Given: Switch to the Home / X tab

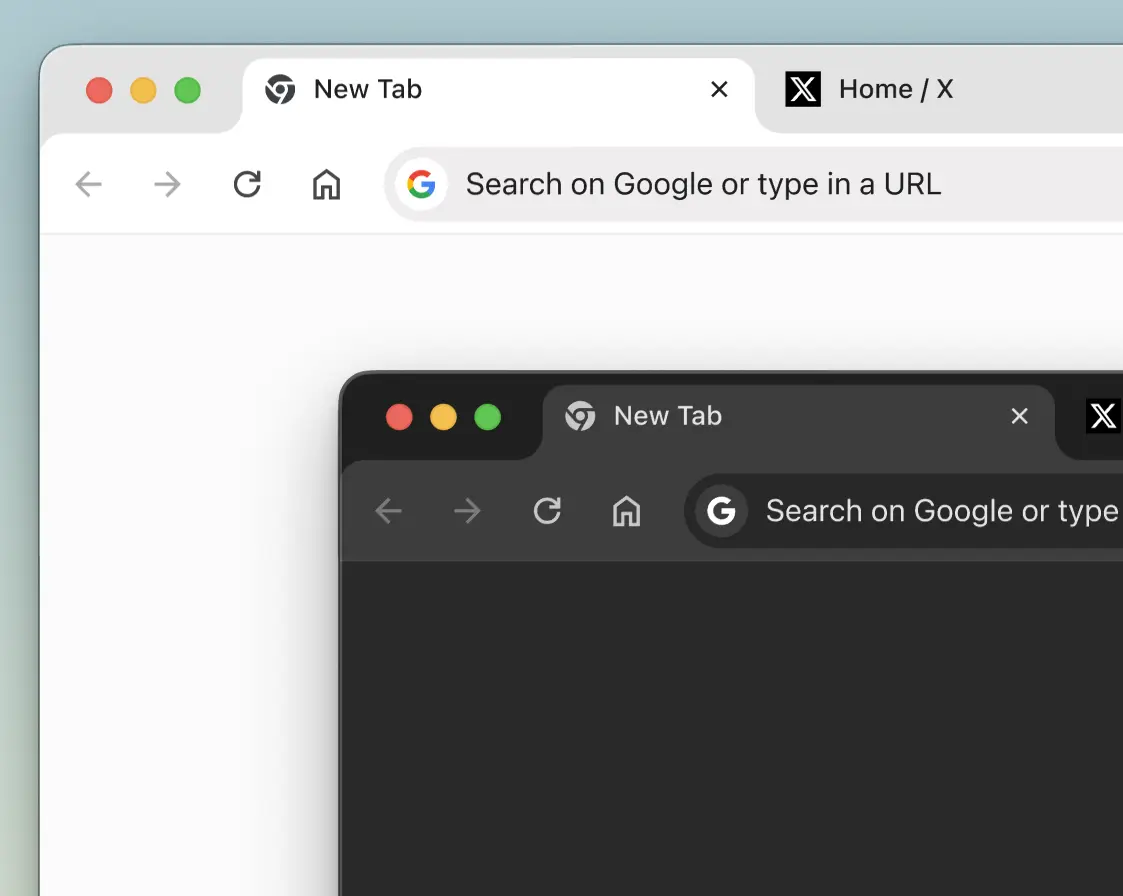Looking at the screenshot, I should 895,89.
